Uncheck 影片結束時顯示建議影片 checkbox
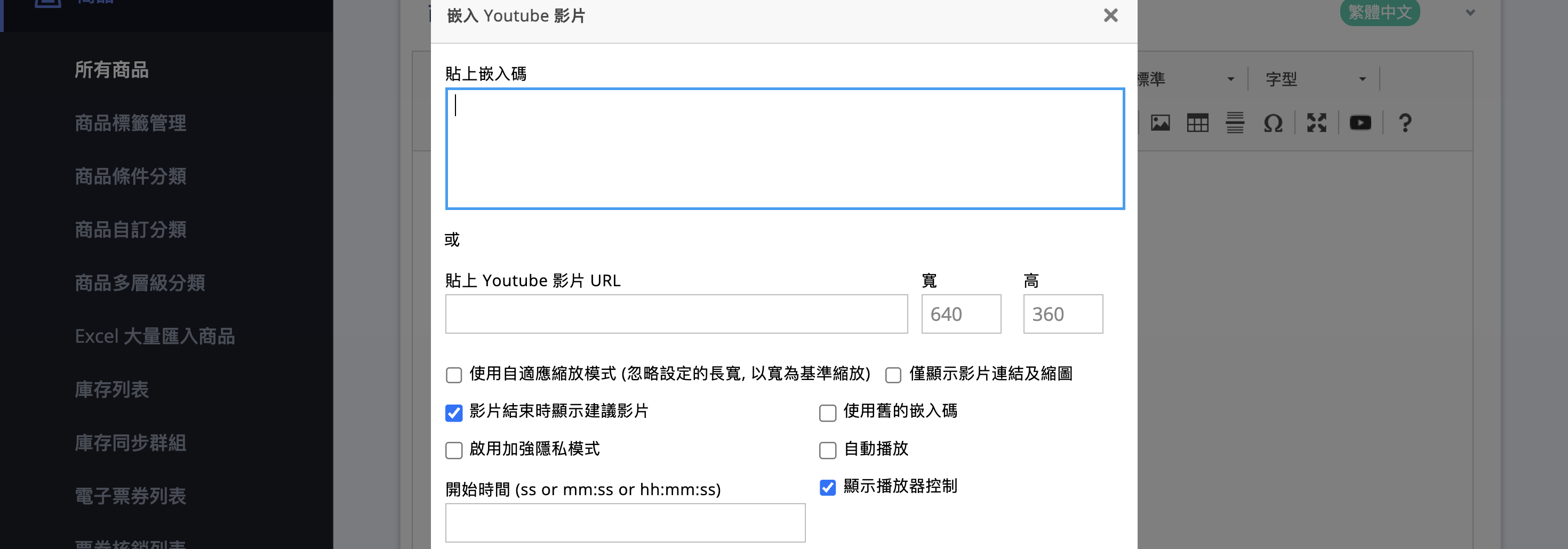Viewport: 1568px width, 549px height. click(454, 413)
